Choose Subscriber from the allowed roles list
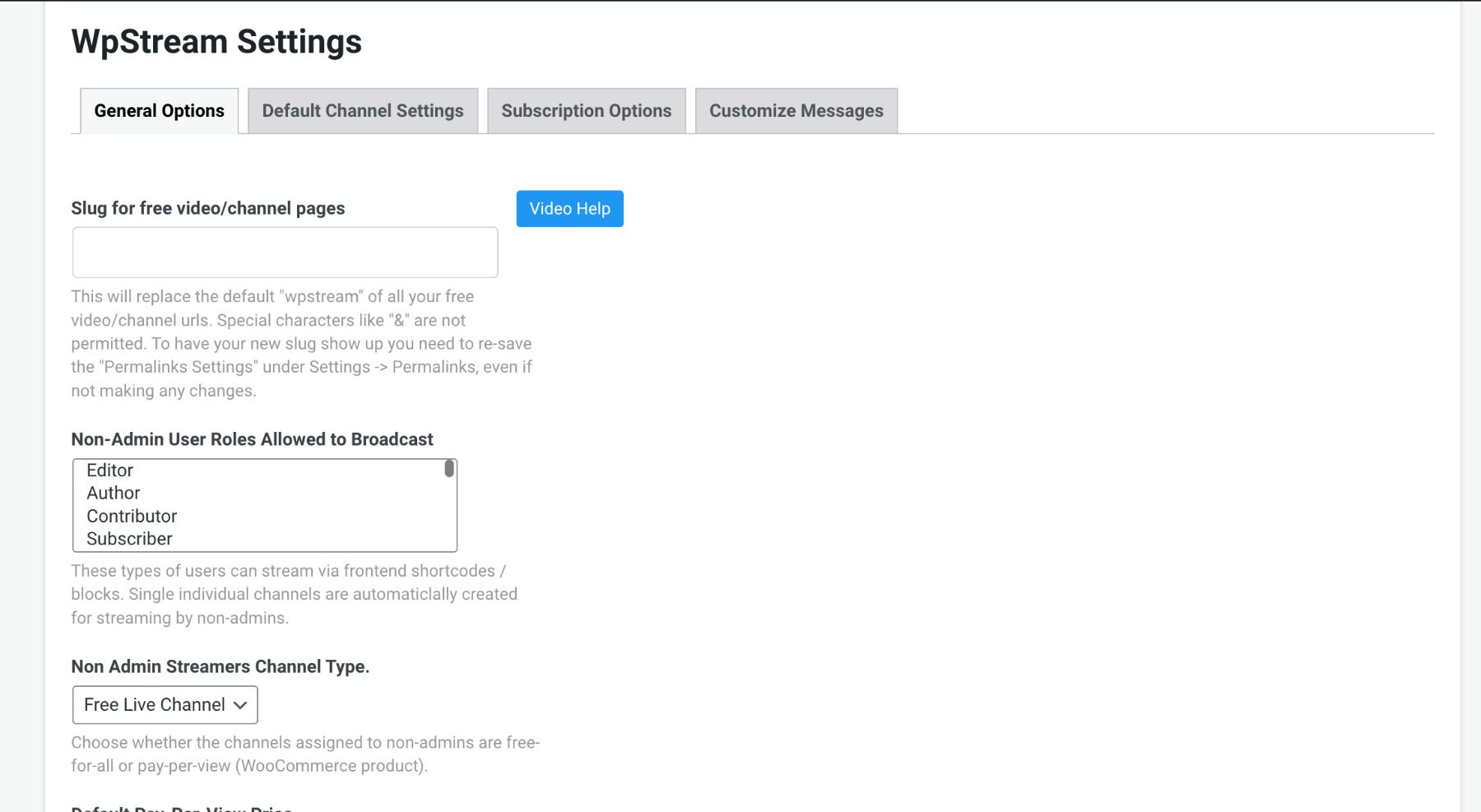 coord(128,539)
